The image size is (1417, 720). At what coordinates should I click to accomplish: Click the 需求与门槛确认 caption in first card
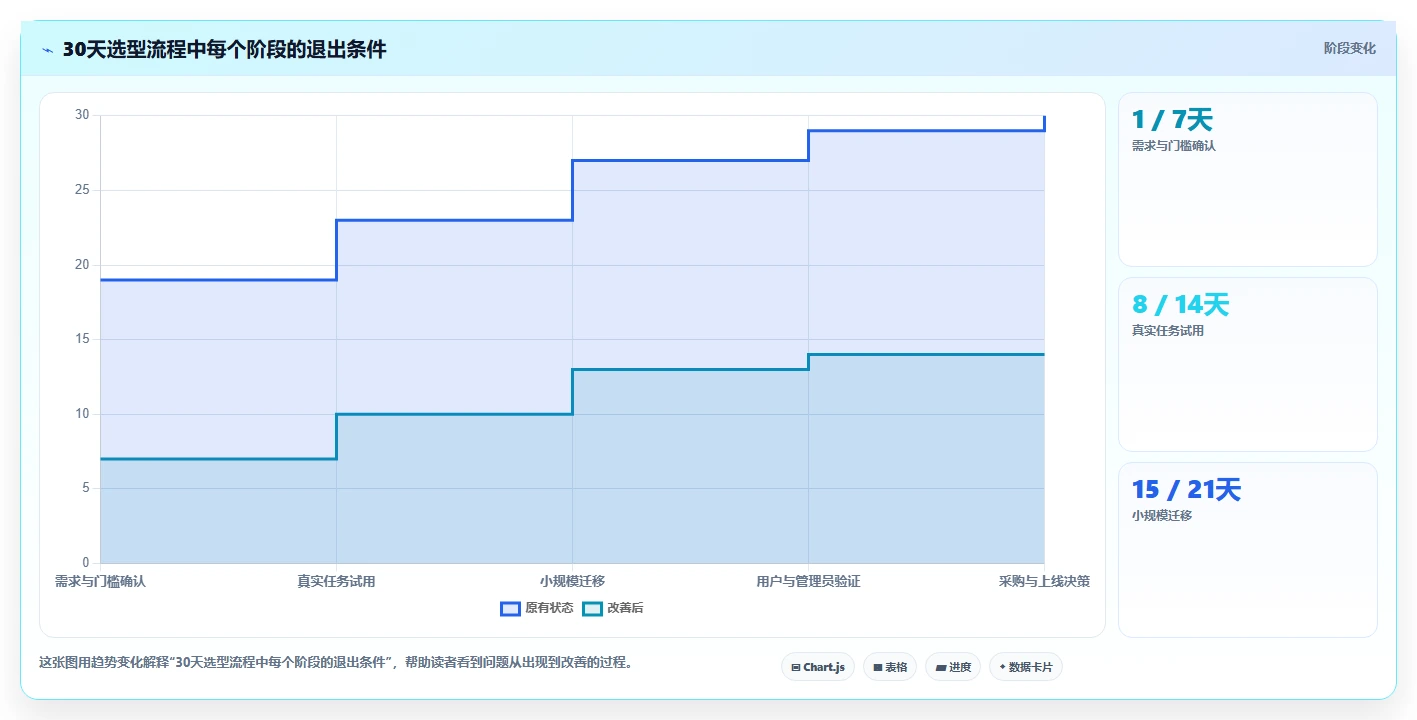1173,146
